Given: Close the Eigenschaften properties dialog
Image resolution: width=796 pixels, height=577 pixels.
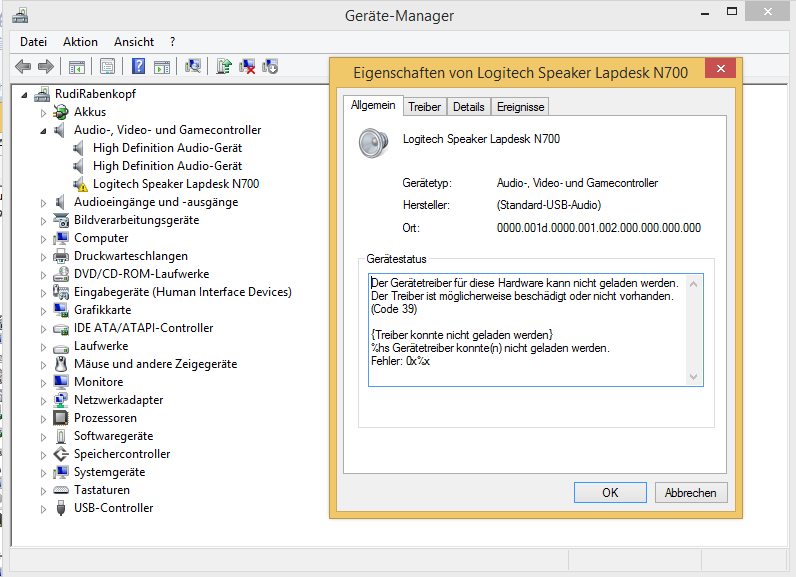Looking at the screenshot, I should (x=720, y=69).
